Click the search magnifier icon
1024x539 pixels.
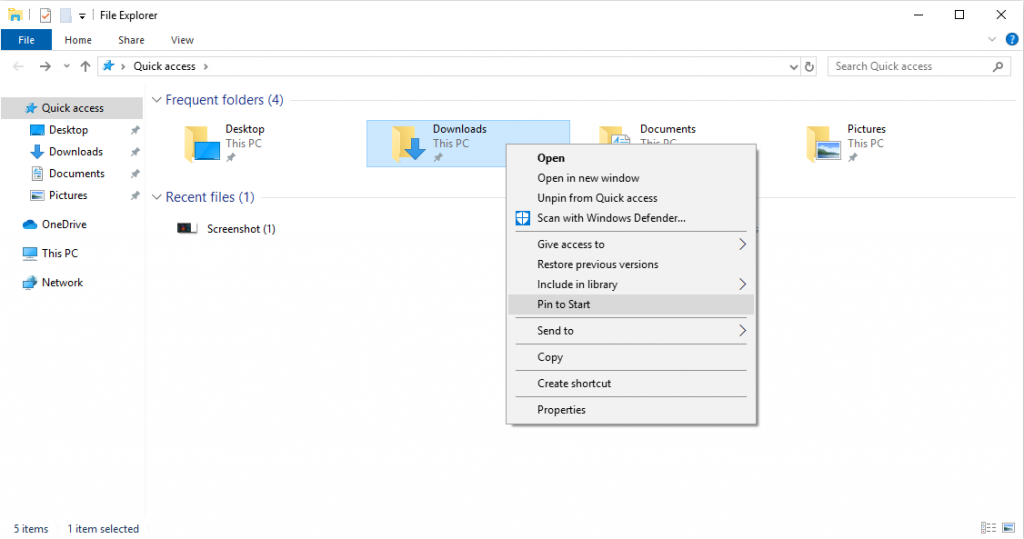click(x=998, y=66)
